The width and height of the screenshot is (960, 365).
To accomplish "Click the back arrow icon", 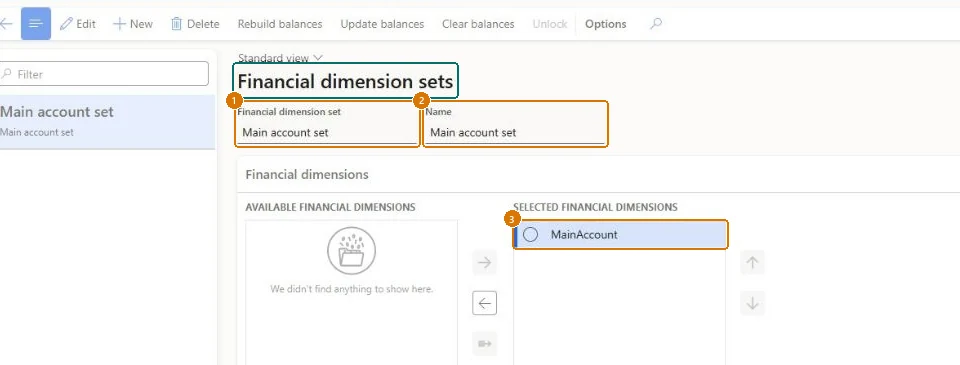I will 6,24.
